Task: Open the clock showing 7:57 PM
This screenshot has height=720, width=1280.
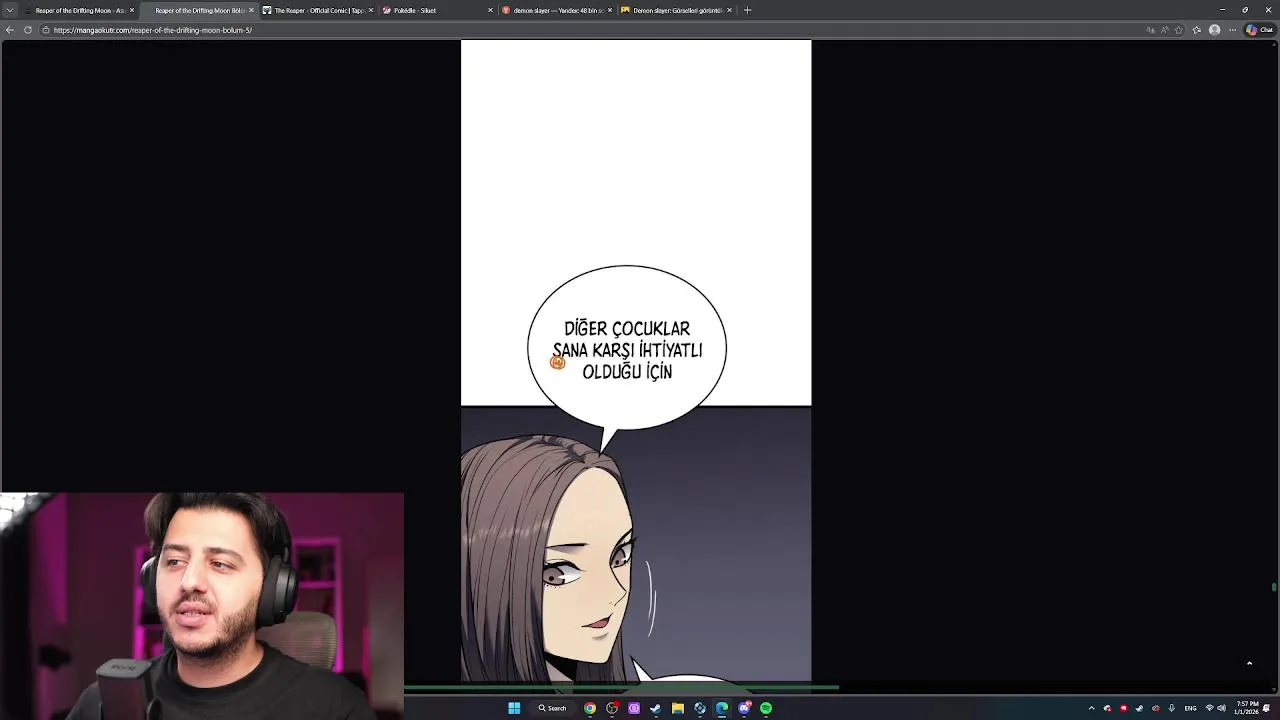Action: coord(1247,708)
